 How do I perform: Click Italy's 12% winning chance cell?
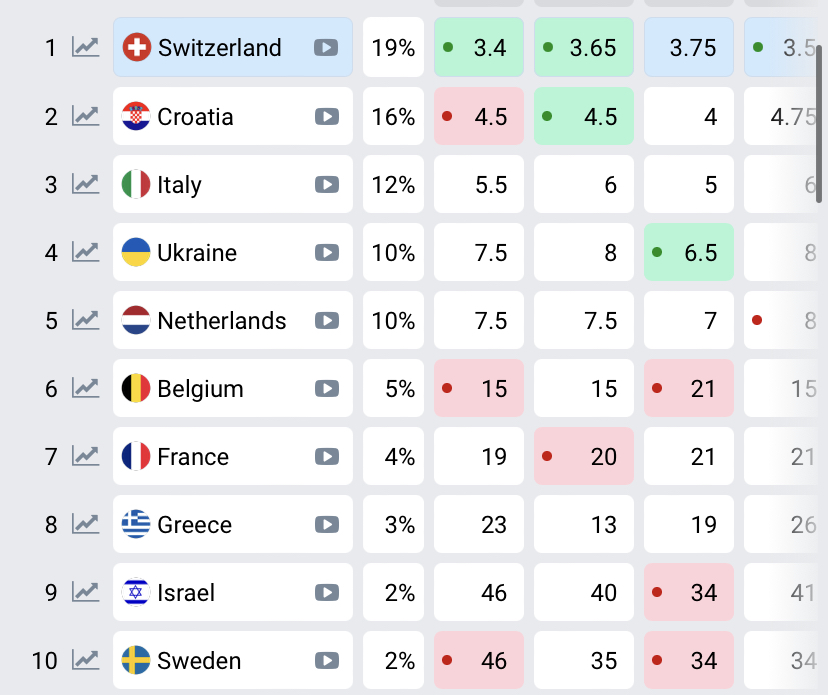(393, 184)
